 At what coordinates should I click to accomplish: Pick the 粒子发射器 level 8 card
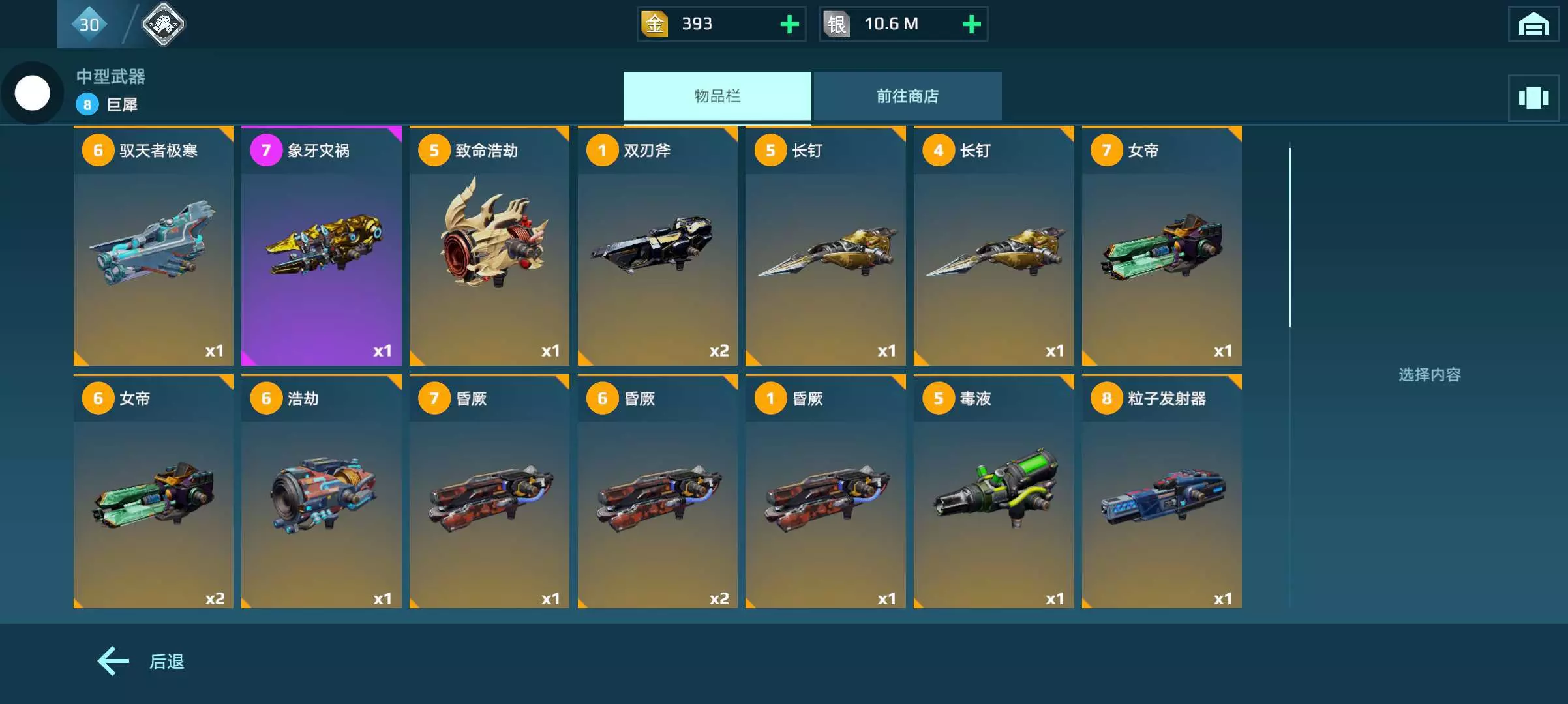1162,491
